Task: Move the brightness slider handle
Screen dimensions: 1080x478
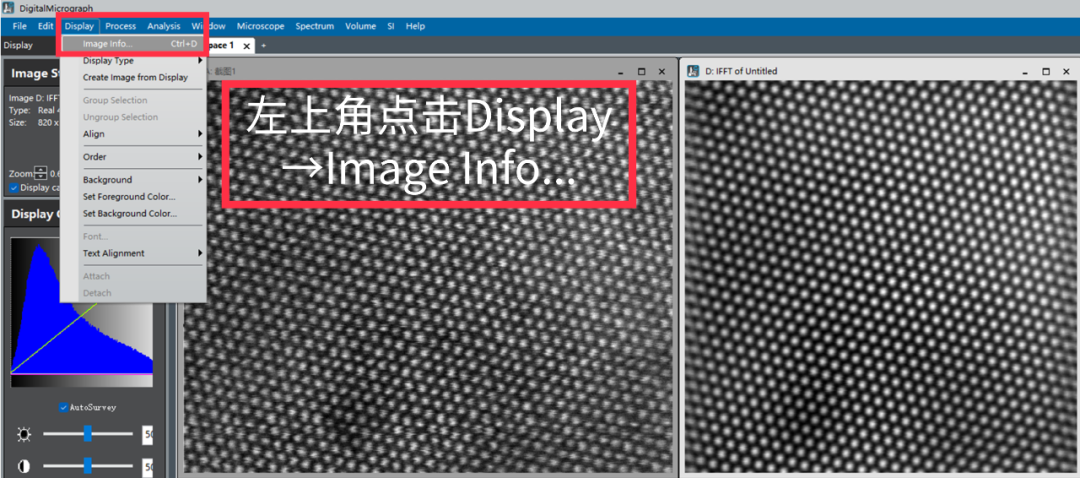Action: pos(87,433)
